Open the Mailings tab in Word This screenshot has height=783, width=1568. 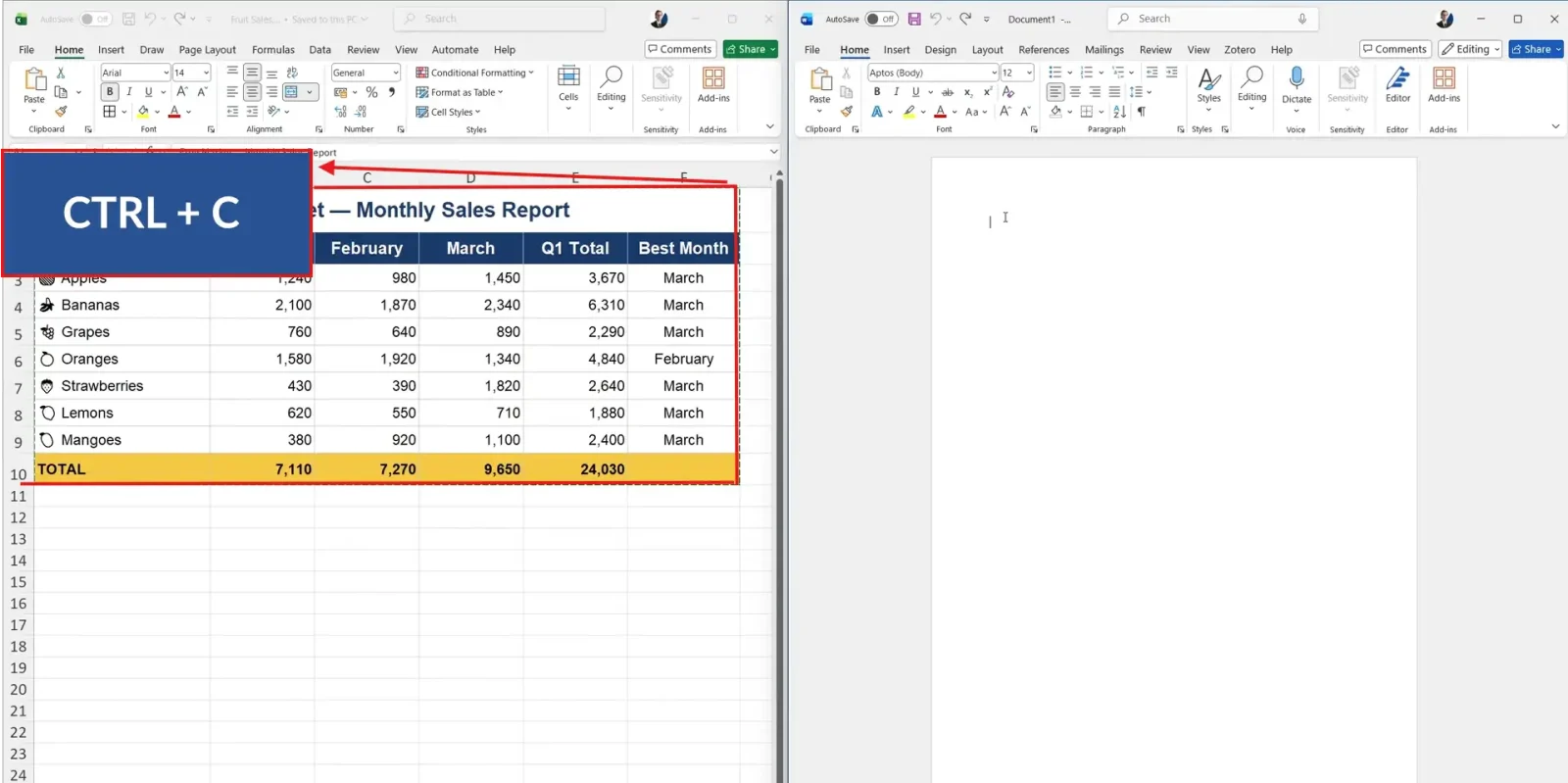click(1104, 49)
